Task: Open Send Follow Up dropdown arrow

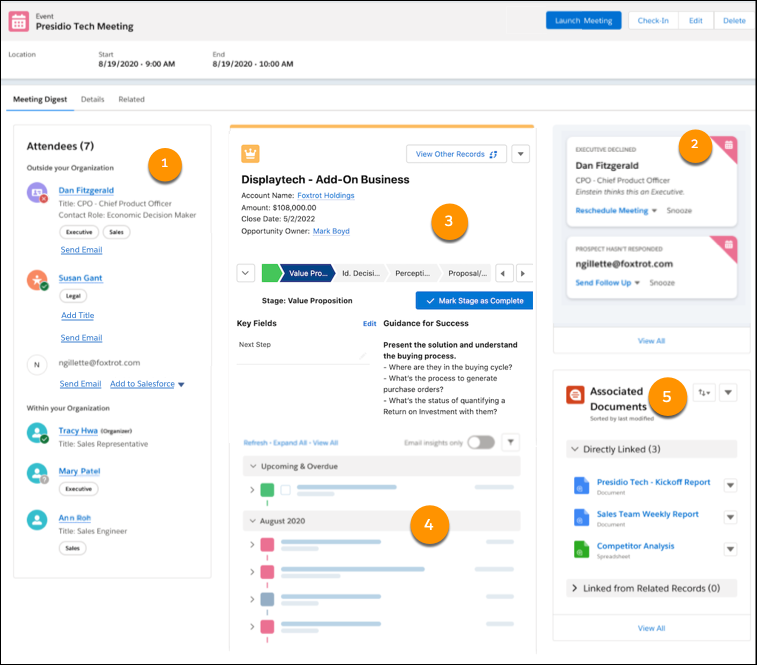Action: pos(637,283)
